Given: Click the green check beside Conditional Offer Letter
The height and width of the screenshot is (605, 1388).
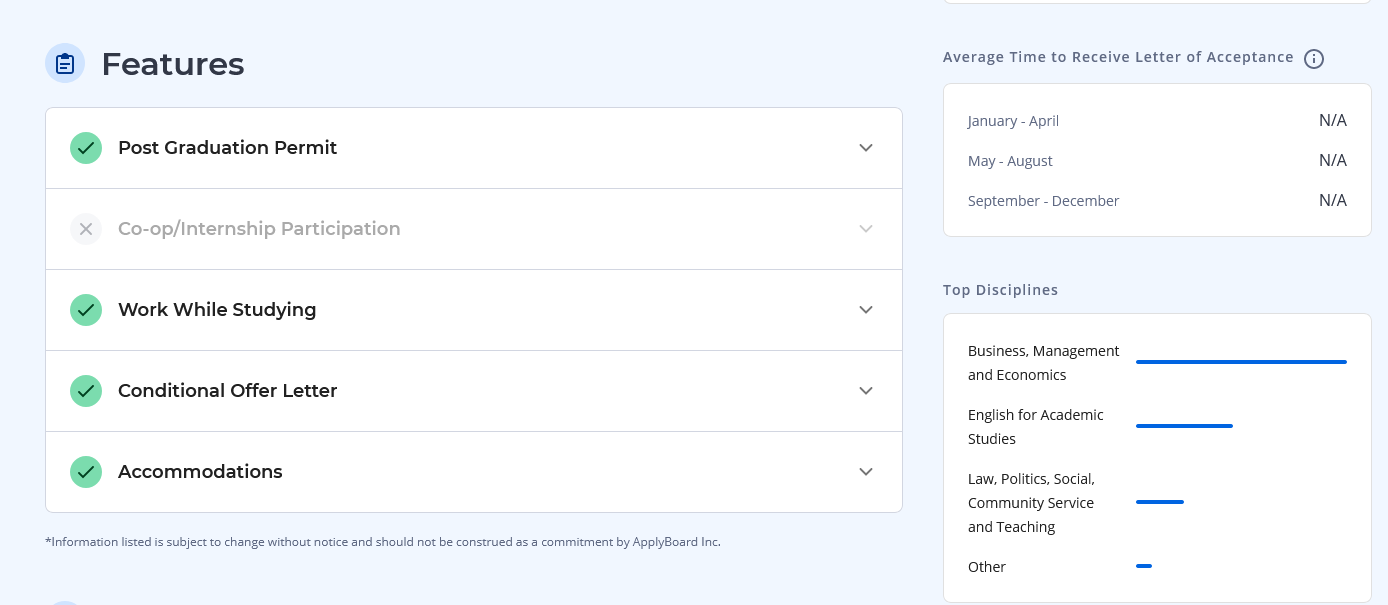Looking at the screenshot, I should 86,391.
